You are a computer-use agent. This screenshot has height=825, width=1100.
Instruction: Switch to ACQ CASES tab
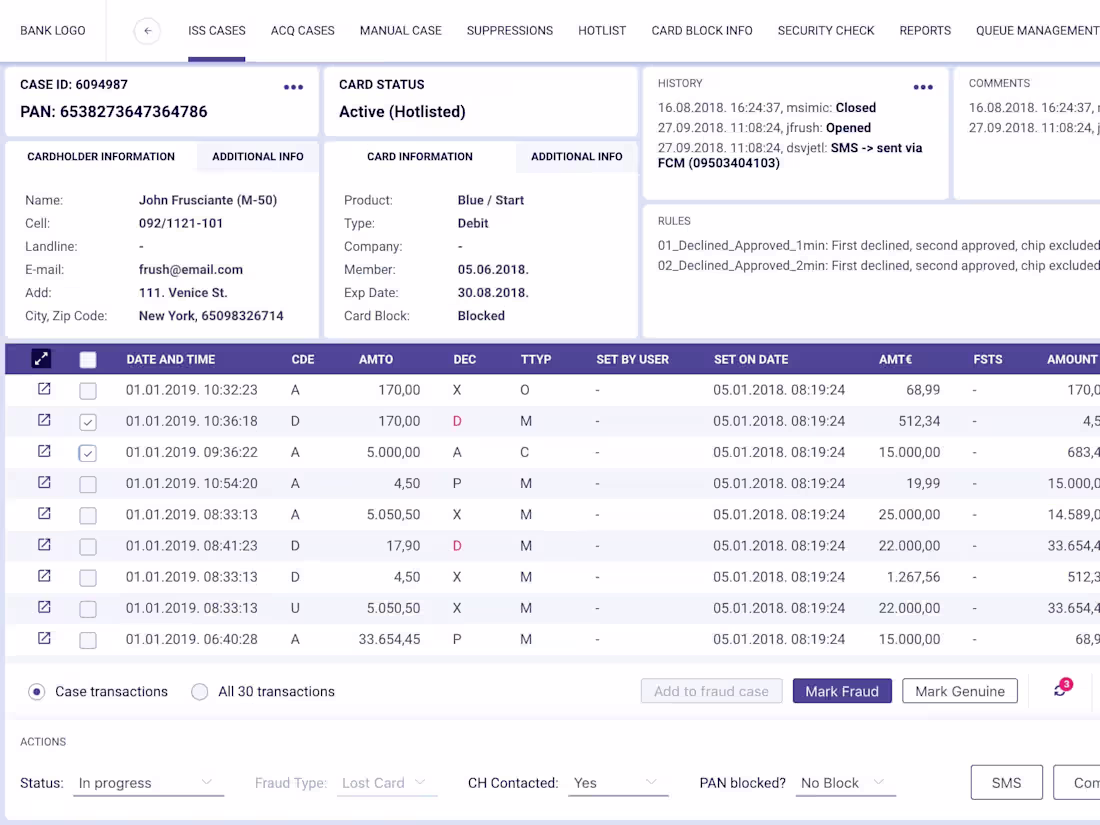click(302, 31)
